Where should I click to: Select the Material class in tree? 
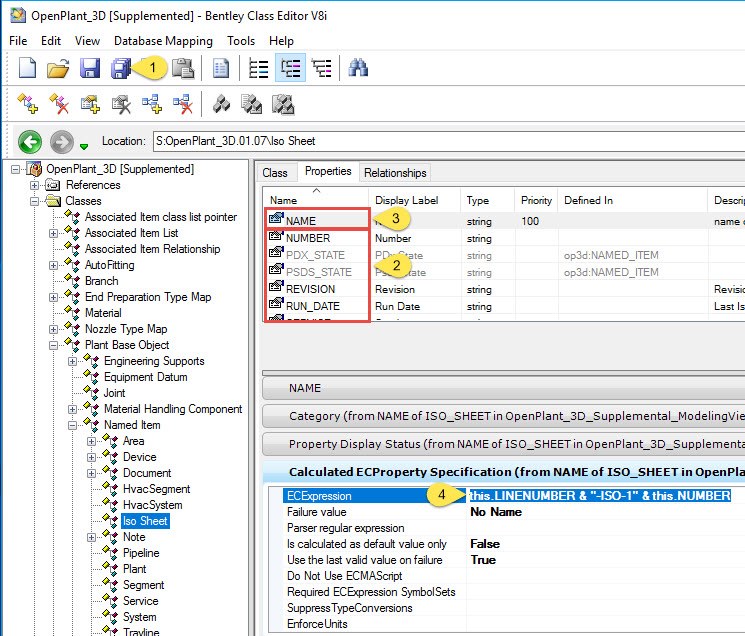click(103, 313)
